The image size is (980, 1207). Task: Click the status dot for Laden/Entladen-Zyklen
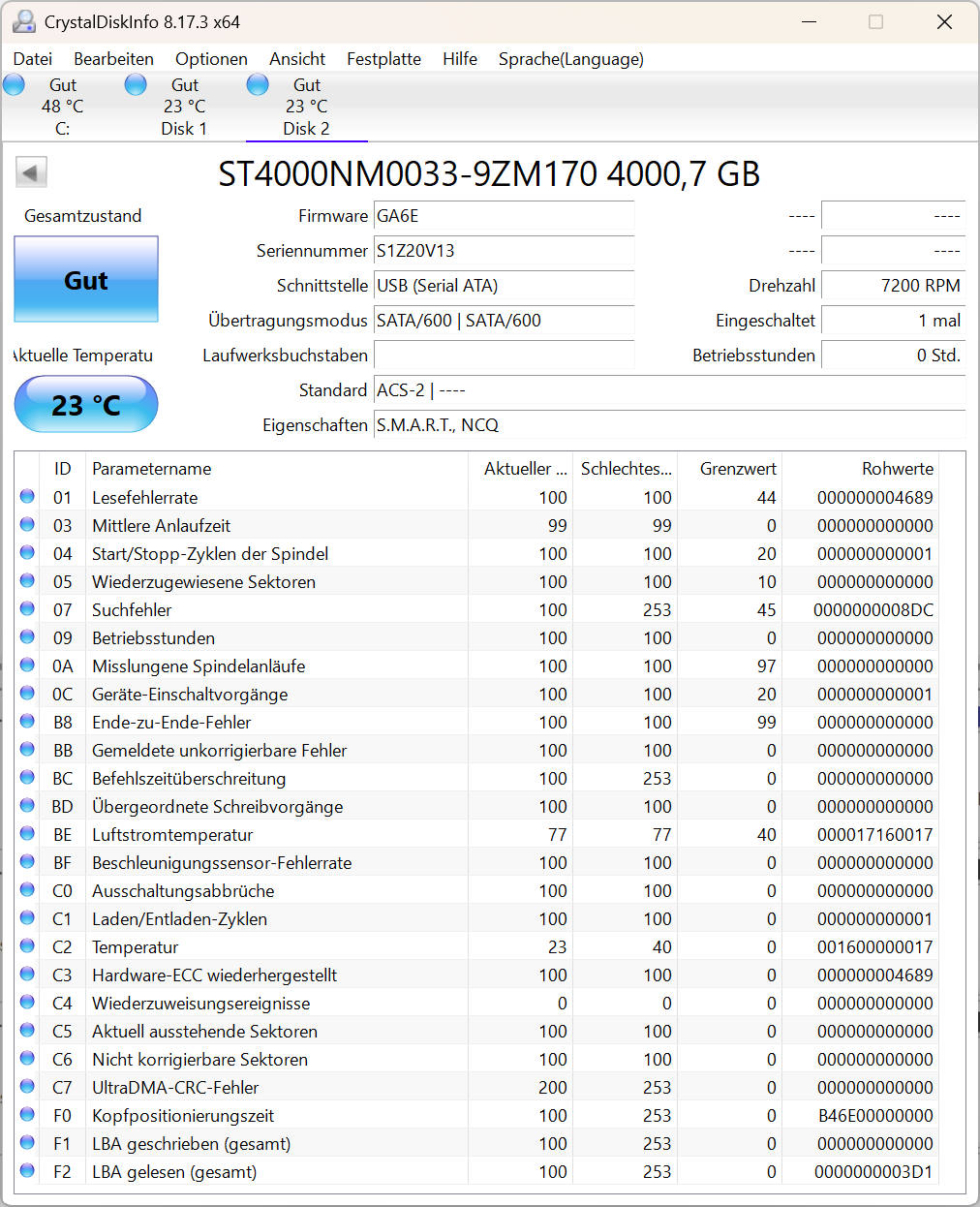27,918
